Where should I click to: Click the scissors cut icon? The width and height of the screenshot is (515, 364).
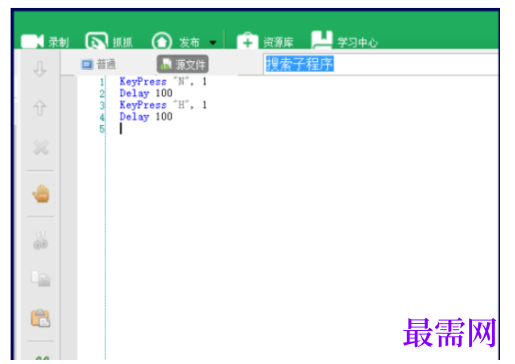pyautogui.click(x=40, y=240)
